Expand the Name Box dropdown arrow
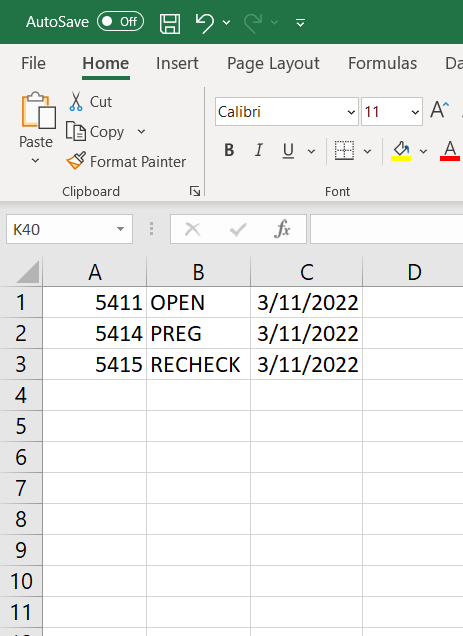463x636 pixels. point(120,229)
